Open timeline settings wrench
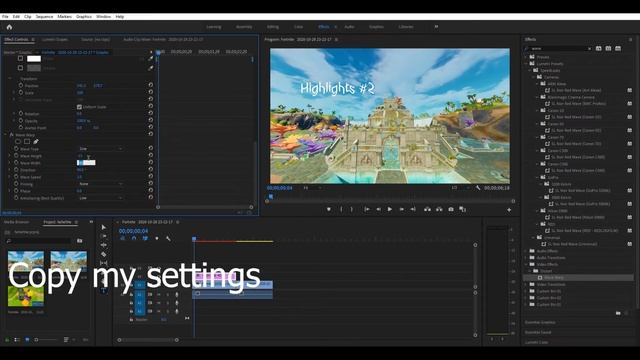 coord(168,238)
